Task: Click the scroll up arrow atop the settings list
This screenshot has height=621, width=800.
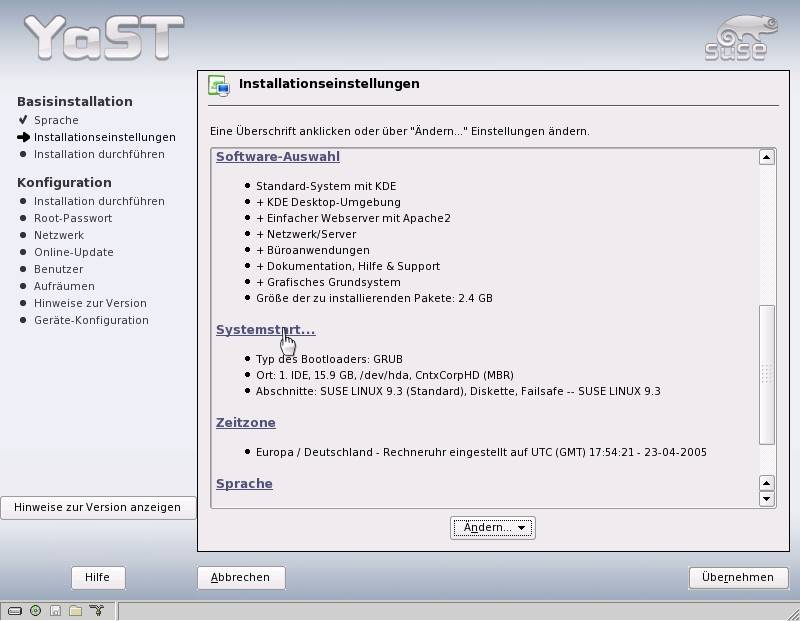Action: (x=766, y=157)
